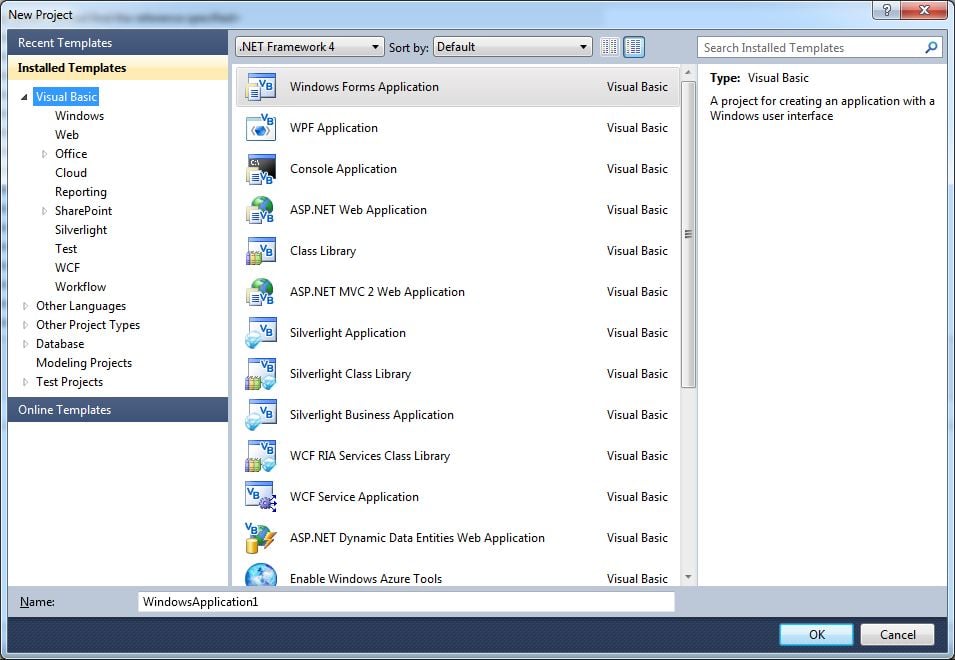
Task: Expand the Test Projects node
Action: coord(25,382)
